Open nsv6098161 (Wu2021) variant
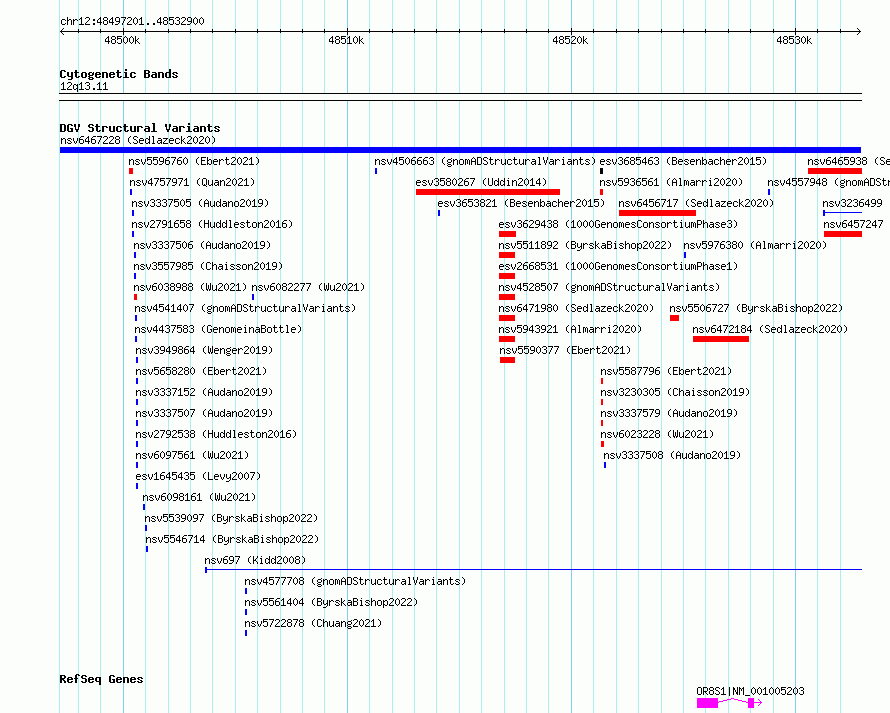This screenshot has width=890, height=713. (x=199, y=497)
